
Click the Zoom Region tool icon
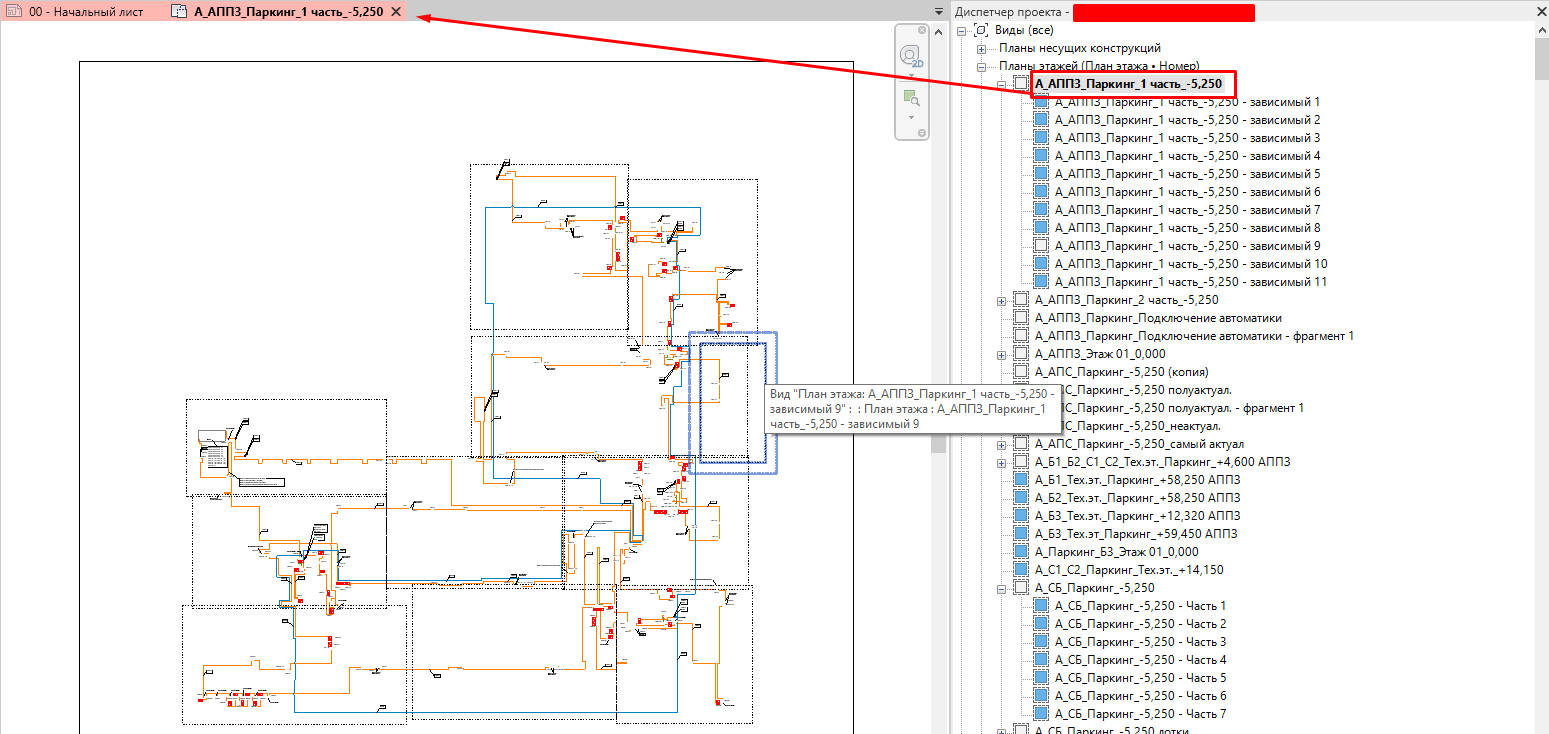(910, 98)
